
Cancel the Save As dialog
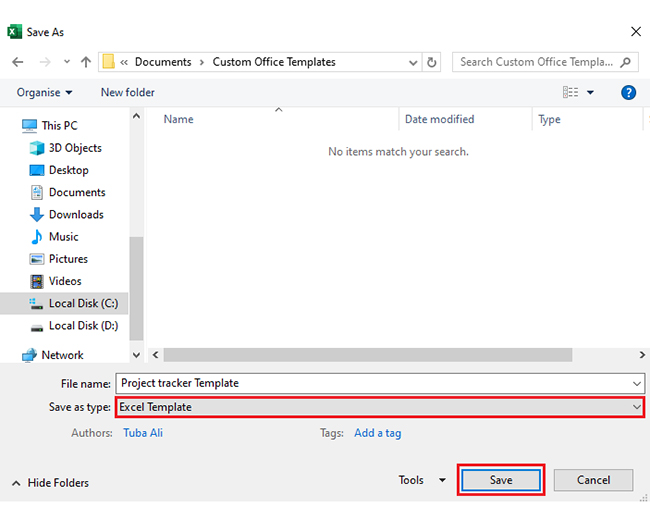pyautogui.click(x=593, y=480)
